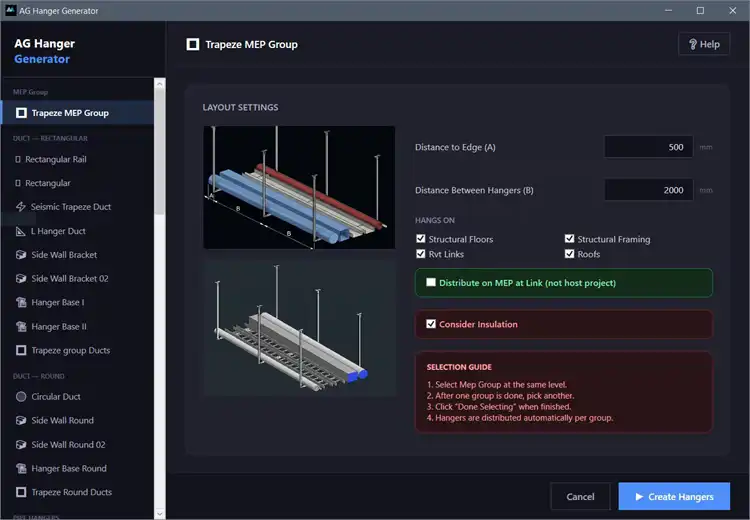Toggle the Structural Floors checkbox

421,239
